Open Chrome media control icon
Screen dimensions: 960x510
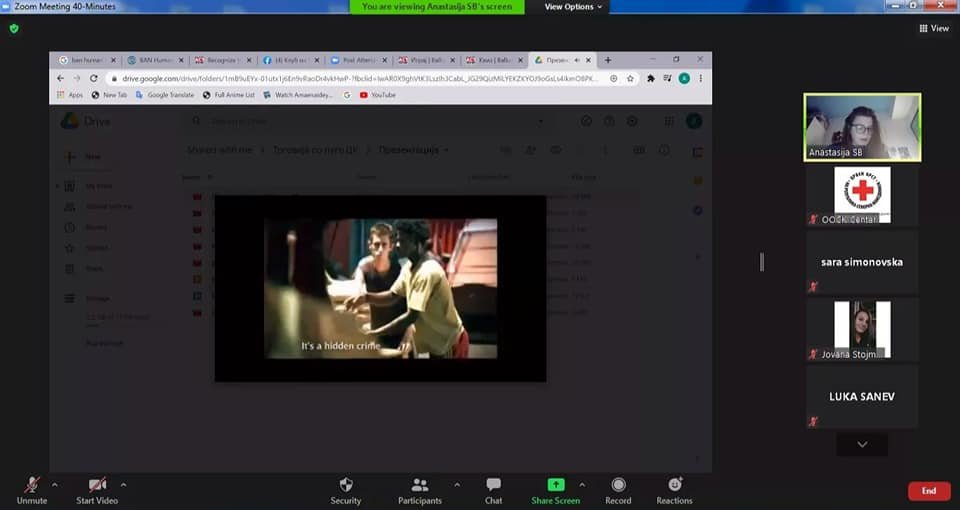[x=667, y=78]
